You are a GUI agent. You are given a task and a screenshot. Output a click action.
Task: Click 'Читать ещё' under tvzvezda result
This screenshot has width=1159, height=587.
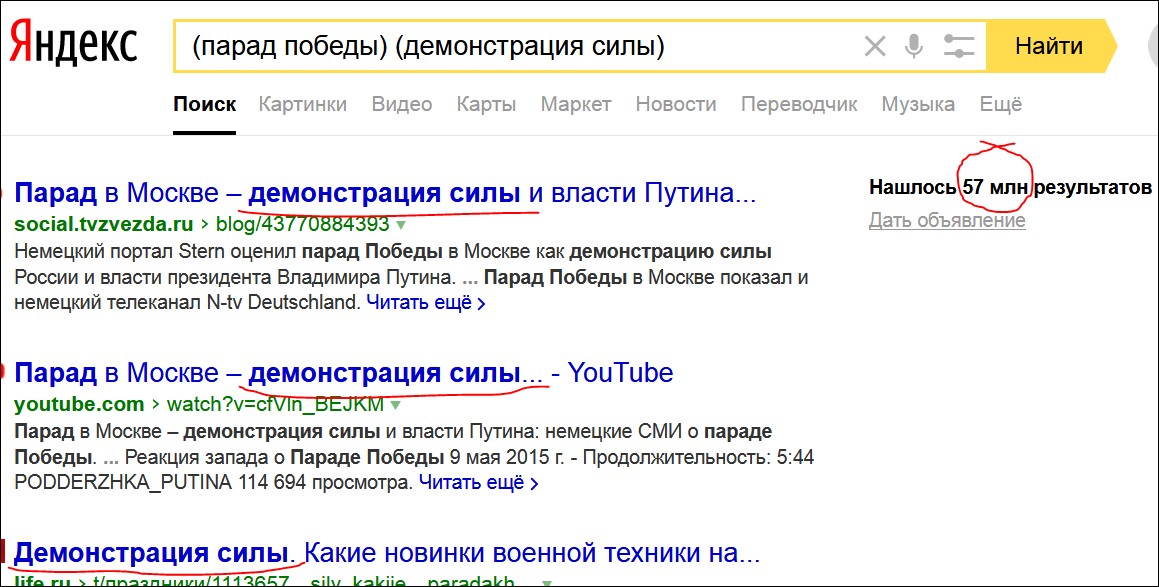pyautogui.click(x=426, y=302)
